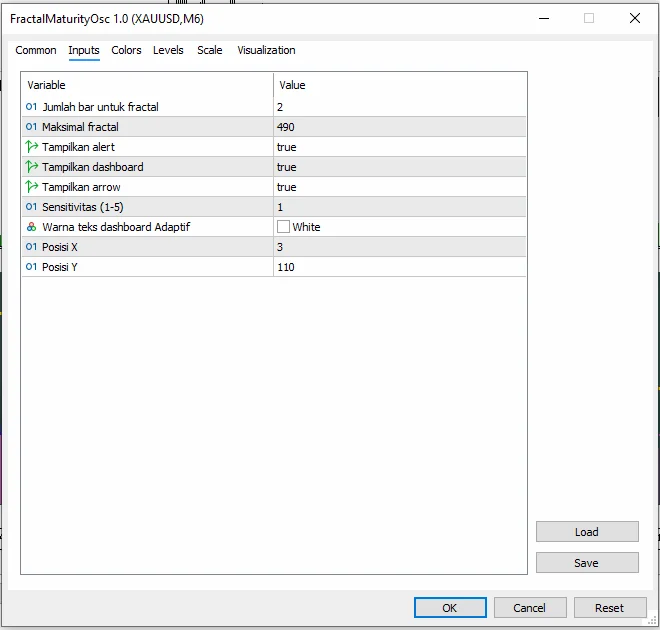Select the Tampilkan arrow label
The width and height of the screenshot is (660, 630).
click(81, 187)
